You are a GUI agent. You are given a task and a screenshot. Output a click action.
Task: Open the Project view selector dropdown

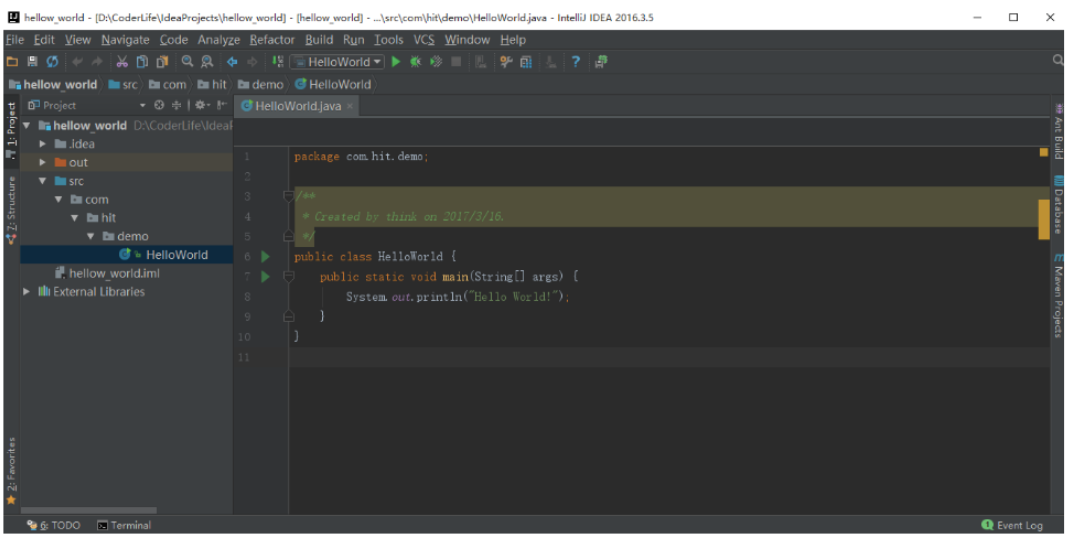143,105
